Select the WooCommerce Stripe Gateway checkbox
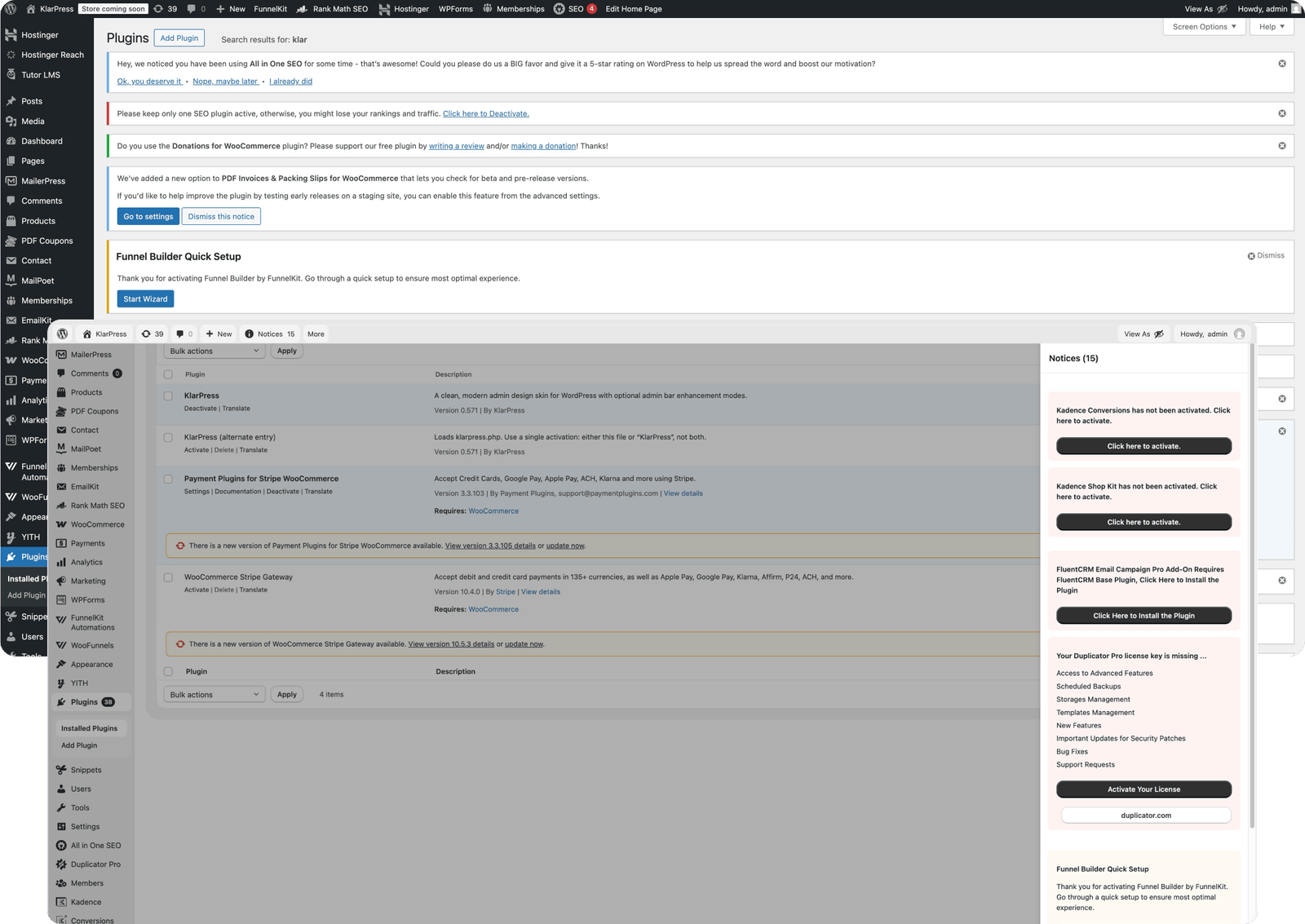1305x924 pixels. click(168, 577)
